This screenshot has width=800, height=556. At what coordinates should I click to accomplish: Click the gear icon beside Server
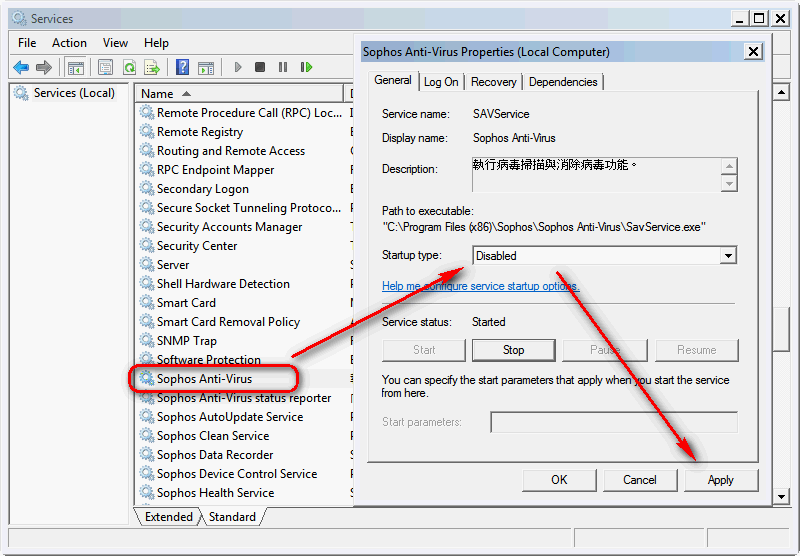(x=147, y=264)
